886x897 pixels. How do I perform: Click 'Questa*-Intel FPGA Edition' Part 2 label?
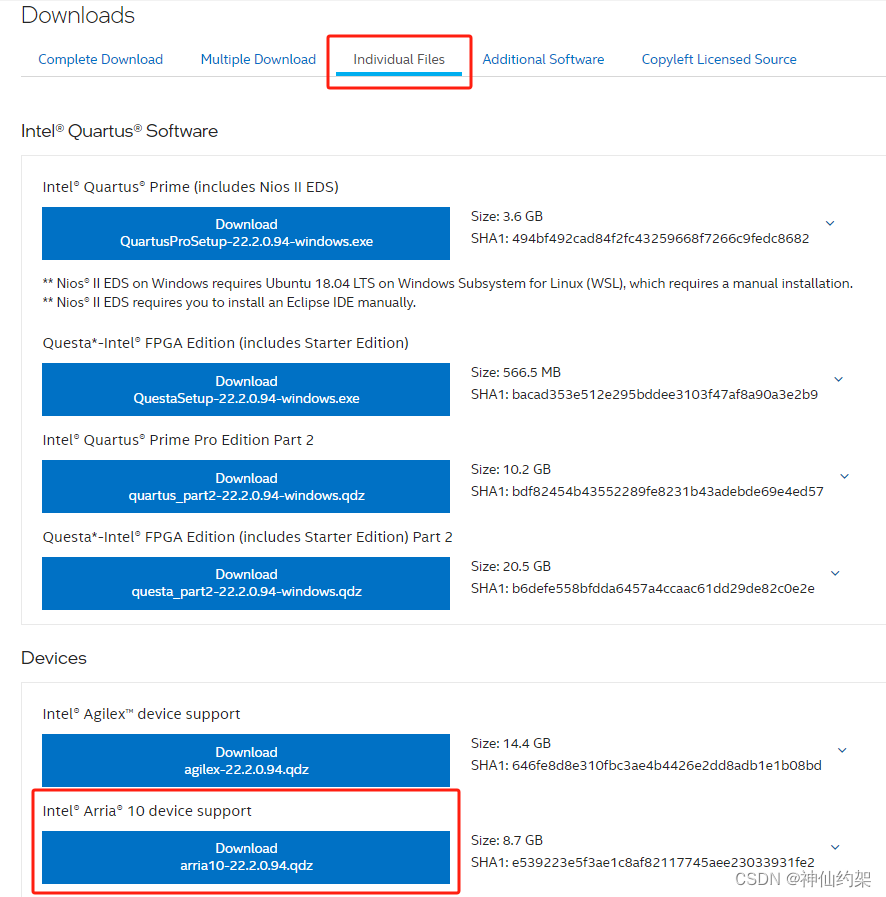pos(247,537)
